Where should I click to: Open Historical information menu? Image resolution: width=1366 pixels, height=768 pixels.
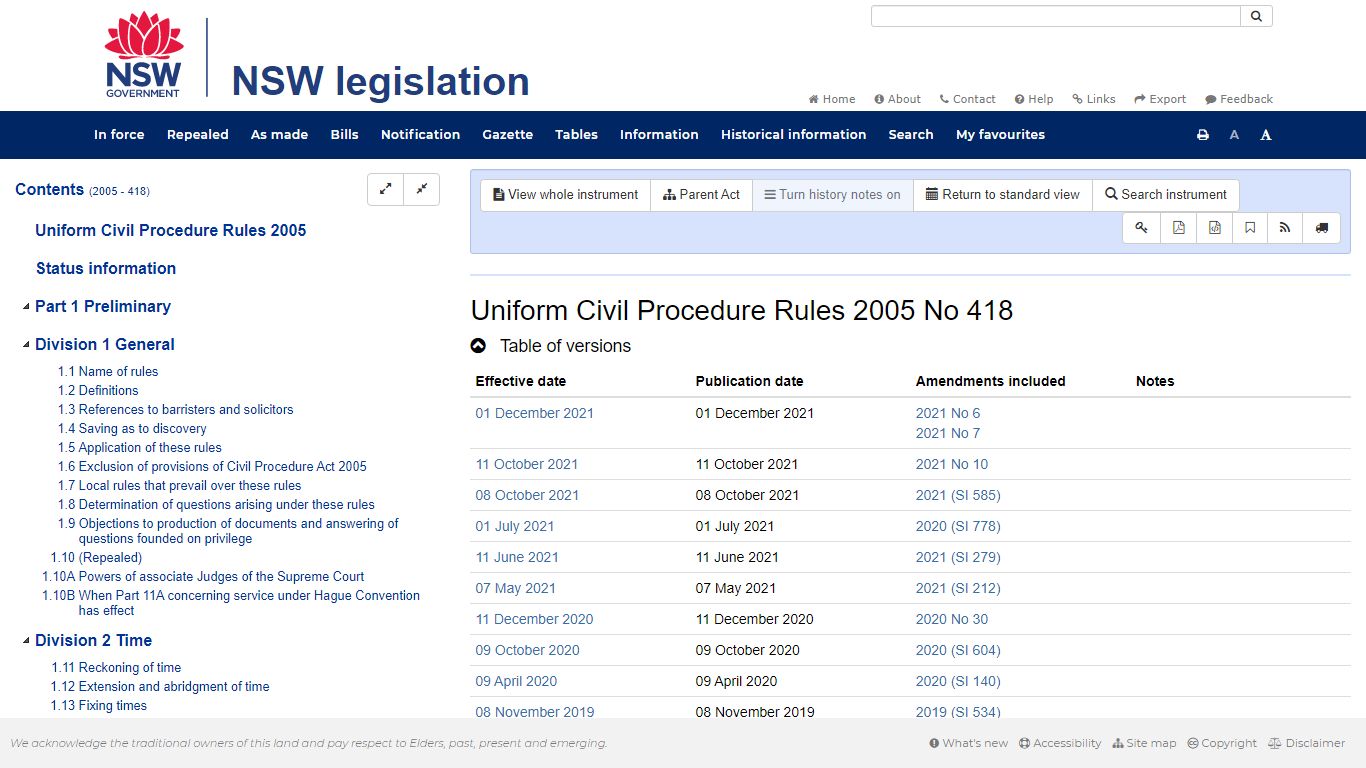[793, 135]
